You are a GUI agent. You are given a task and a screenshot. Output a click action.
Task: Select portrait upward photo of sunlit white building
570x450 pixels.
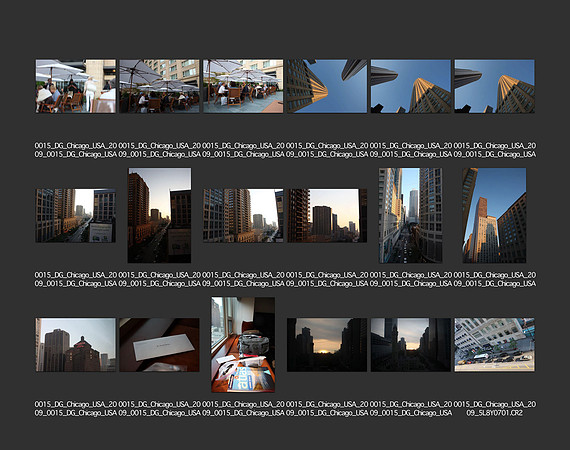tap(494, 215)
